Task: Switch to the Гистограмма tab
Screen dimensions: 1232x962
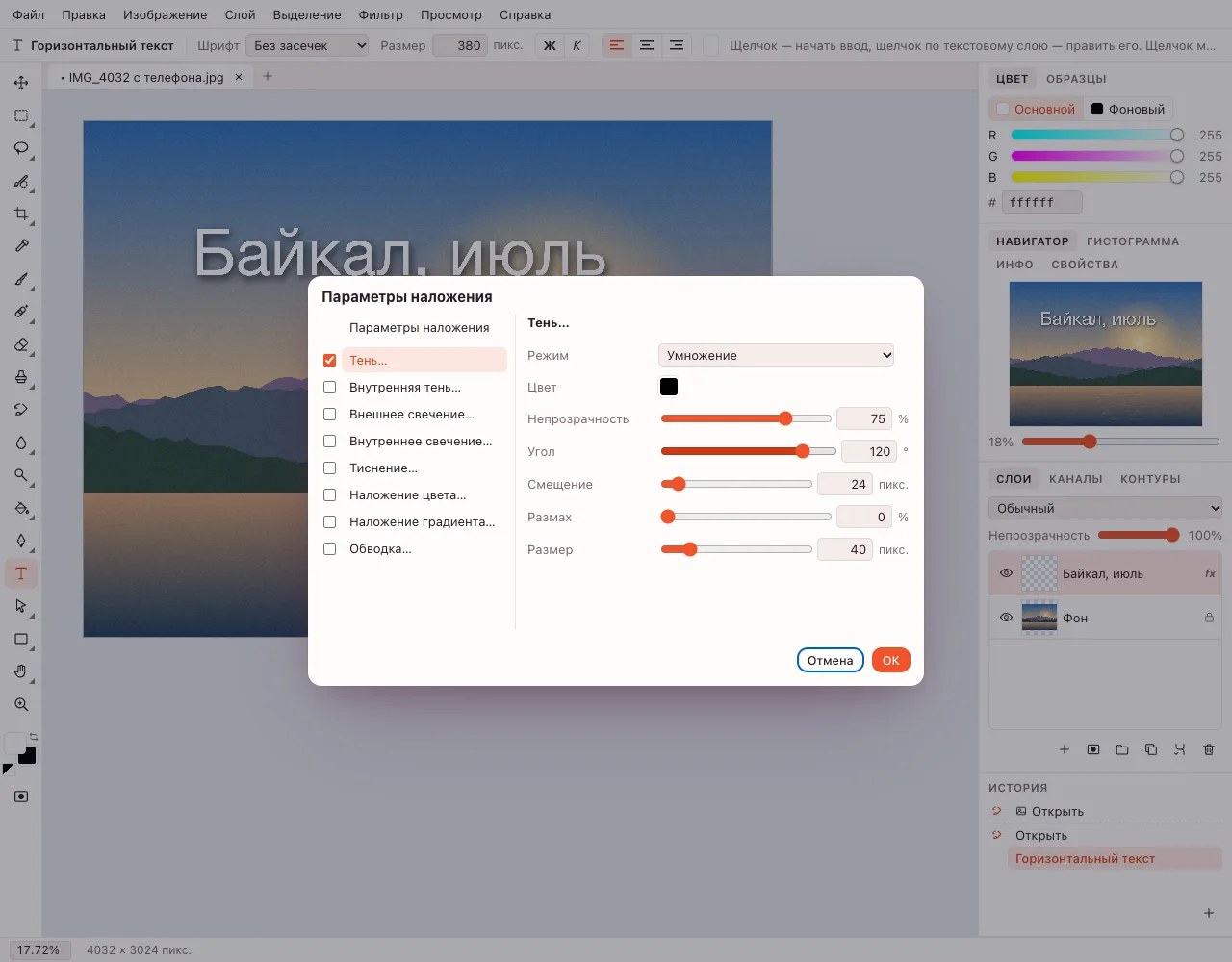Action: [1133, 240]
